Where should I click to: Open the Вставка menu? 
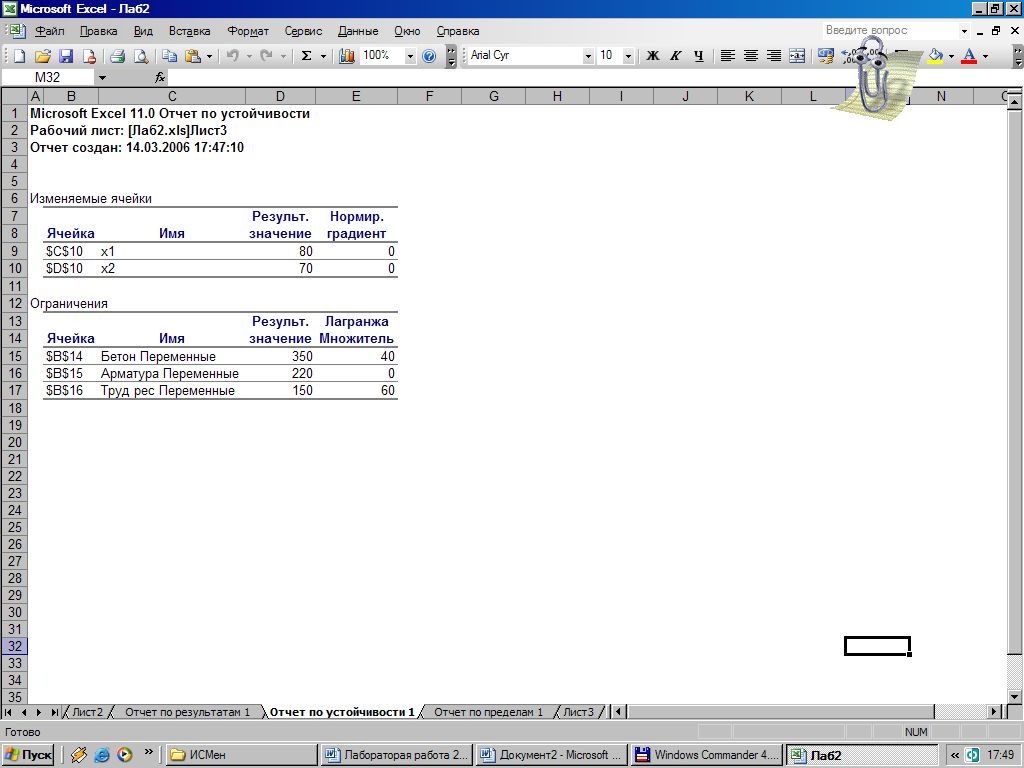(189, 31)
